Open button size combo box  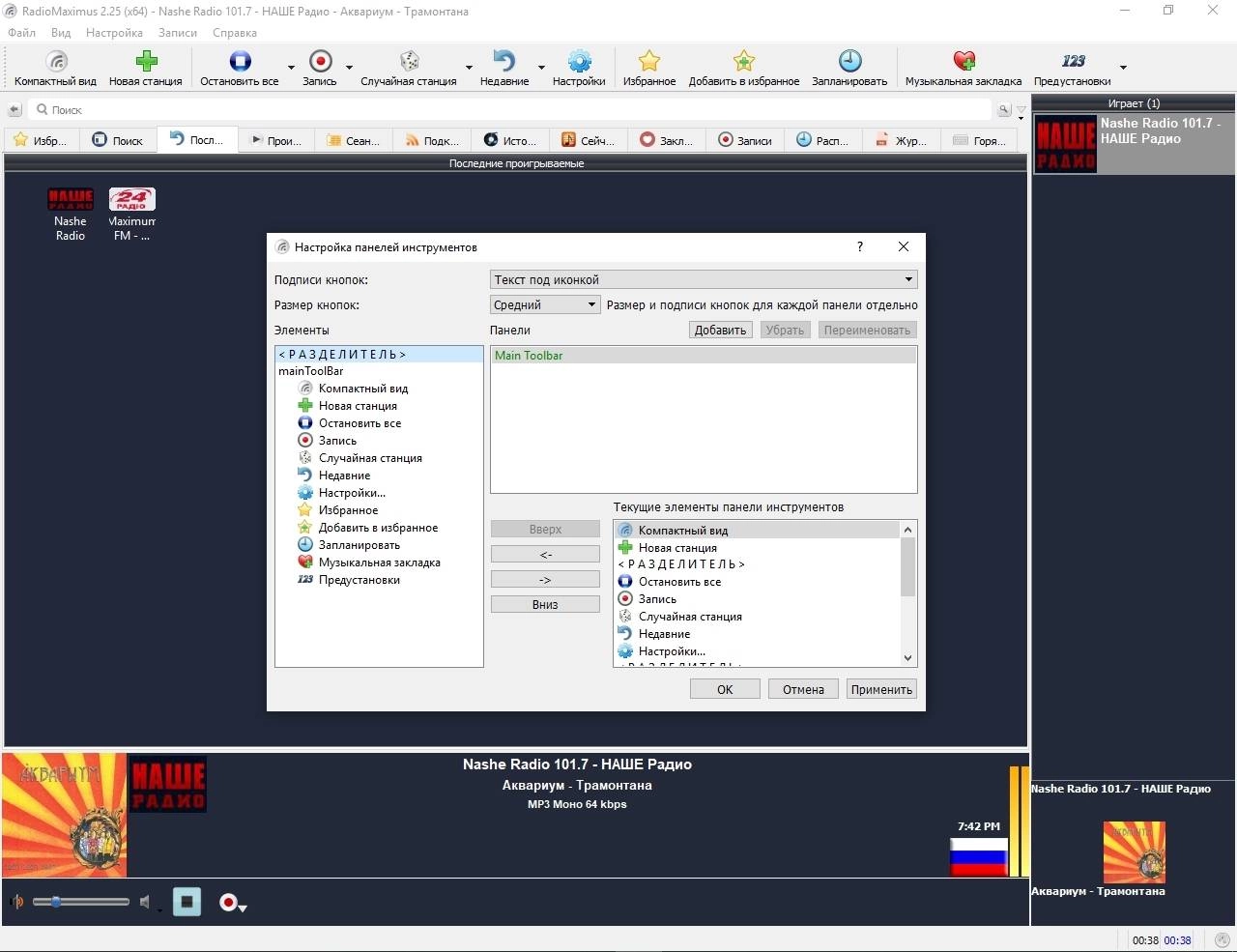pos(546,304)
